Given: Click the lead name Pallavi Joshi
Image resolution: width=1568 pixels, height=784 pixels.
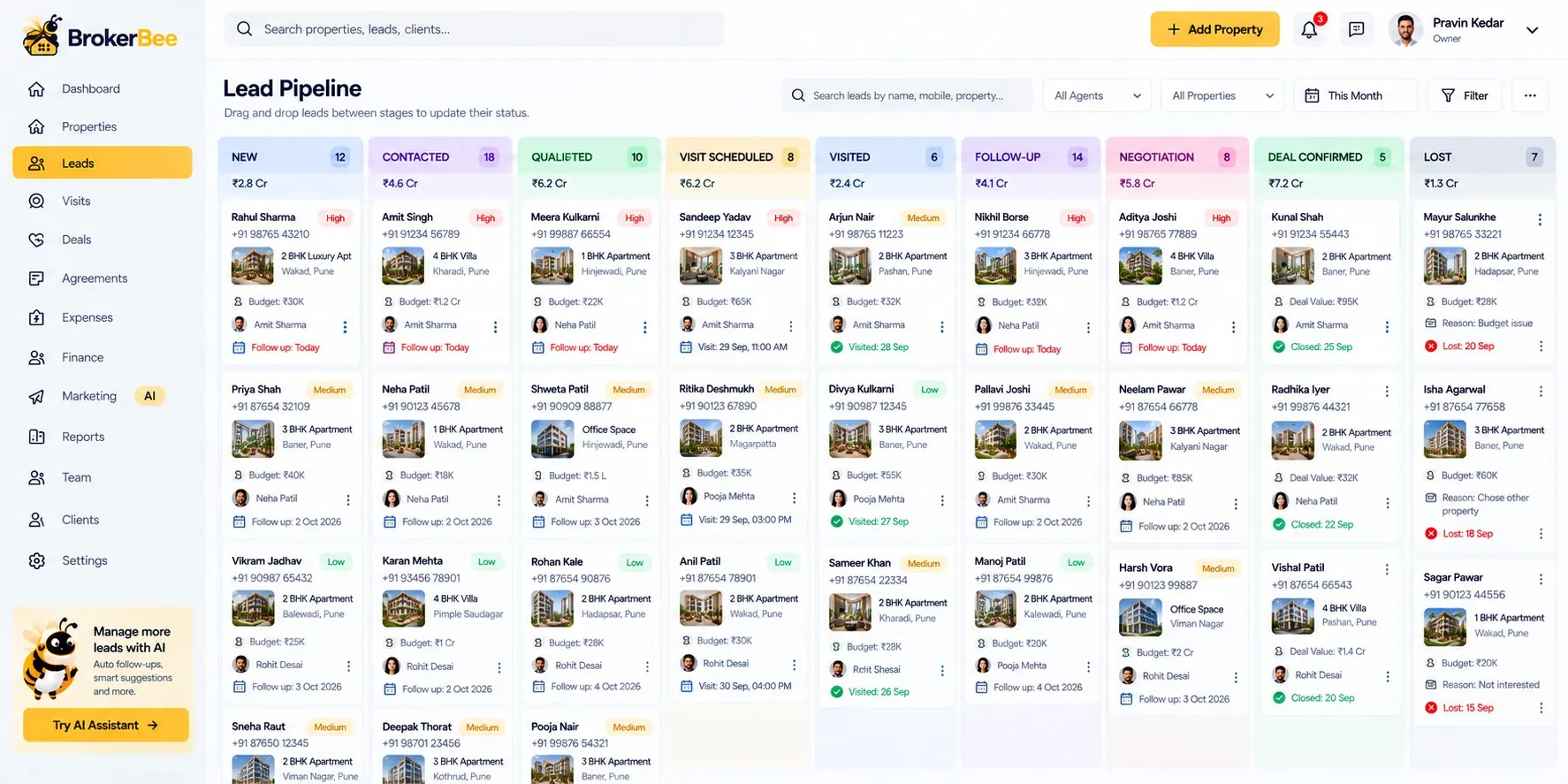Looking at the screenshot, I should tap(1002, 389).
